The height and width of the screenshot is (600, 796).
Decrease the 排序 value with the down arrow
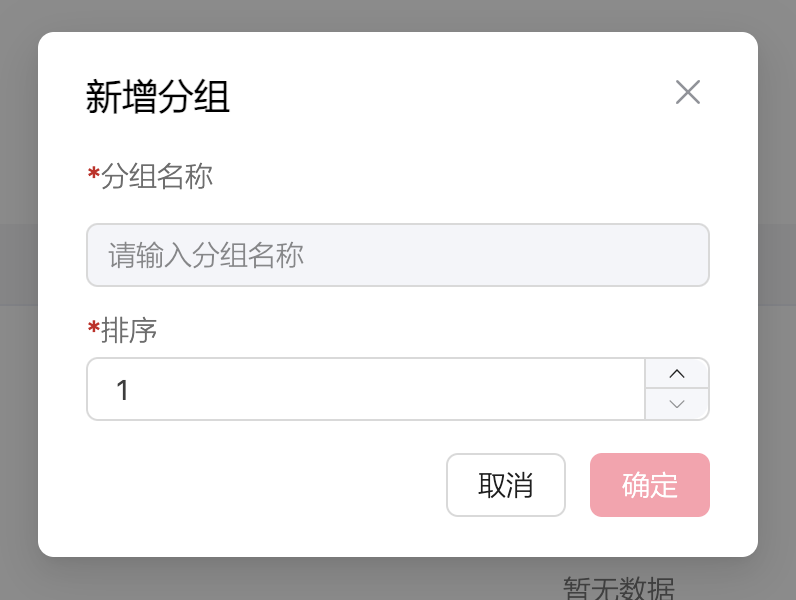[677, 404]
